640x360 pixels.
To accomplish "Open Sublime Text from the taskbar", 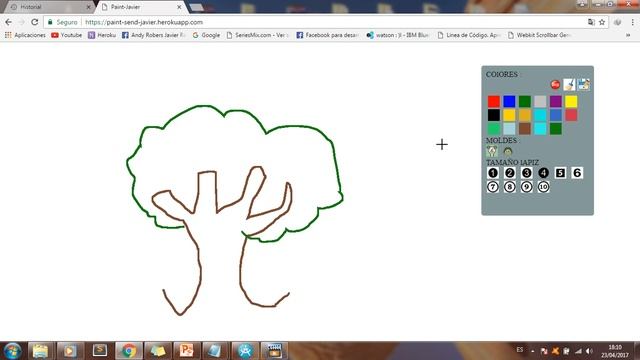I will [100, 351].
